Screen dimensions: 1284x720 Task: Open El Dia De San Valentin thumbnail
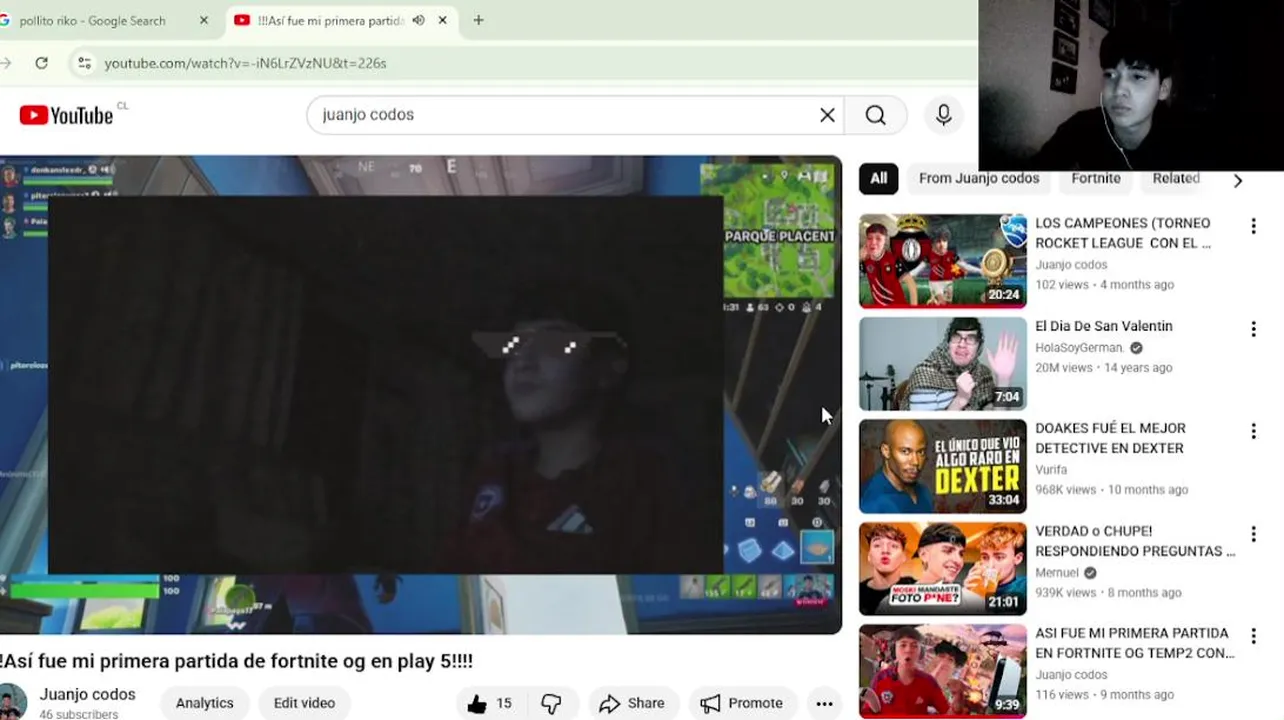(x=943, y=364)
